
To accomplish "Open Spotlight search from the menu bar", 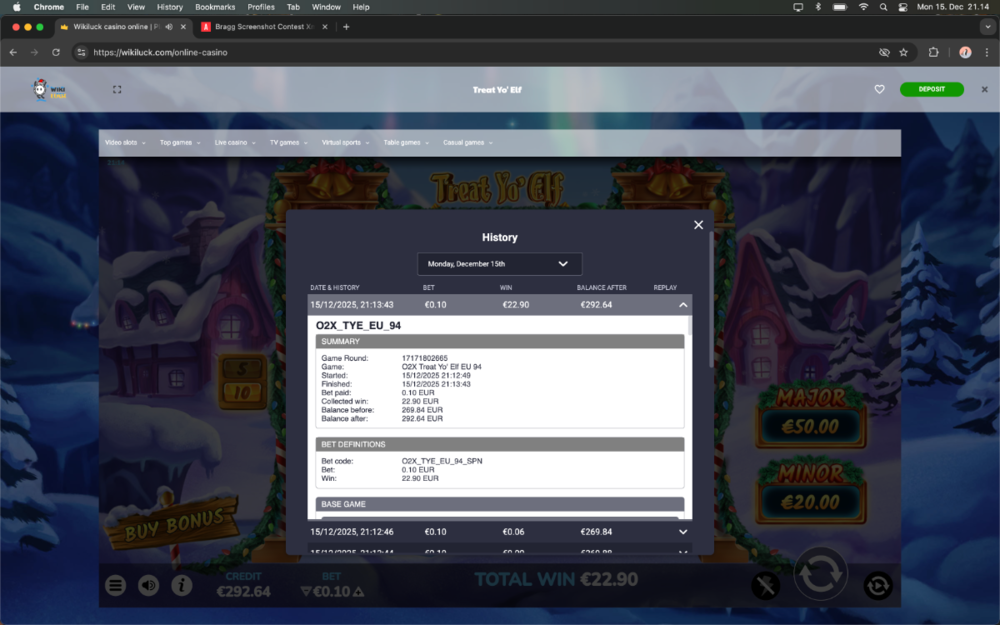I will pyautogui.click(x=883, y=7).
